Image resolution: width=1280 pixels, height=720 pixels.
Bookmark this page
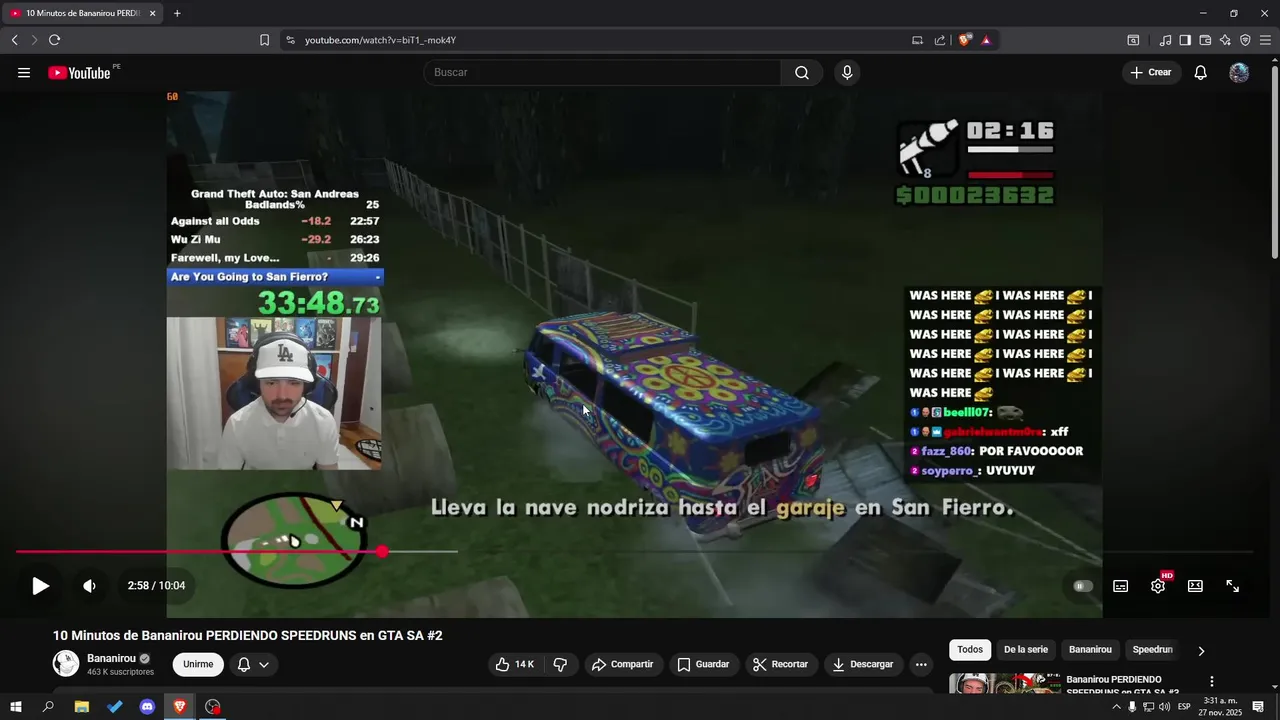click(x=264, y=40)
